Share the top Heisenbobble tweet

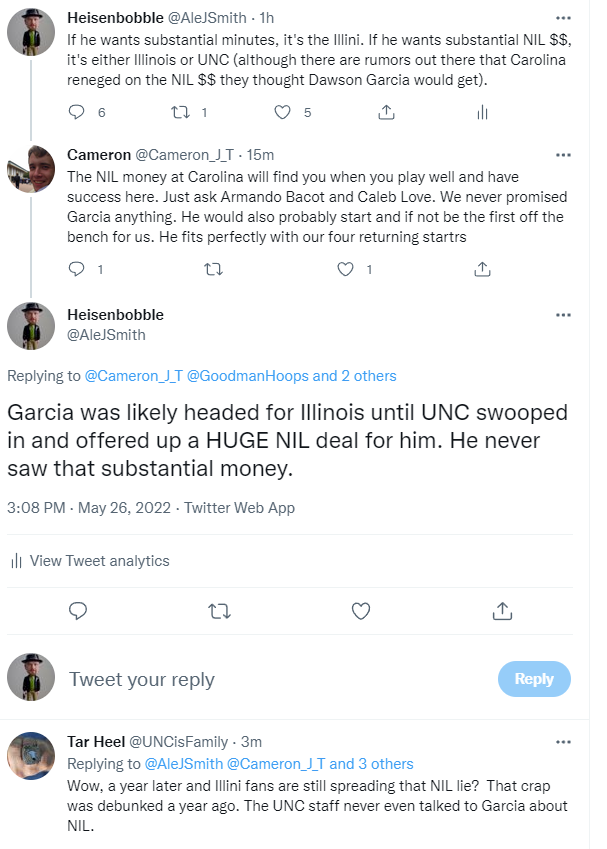386,112
